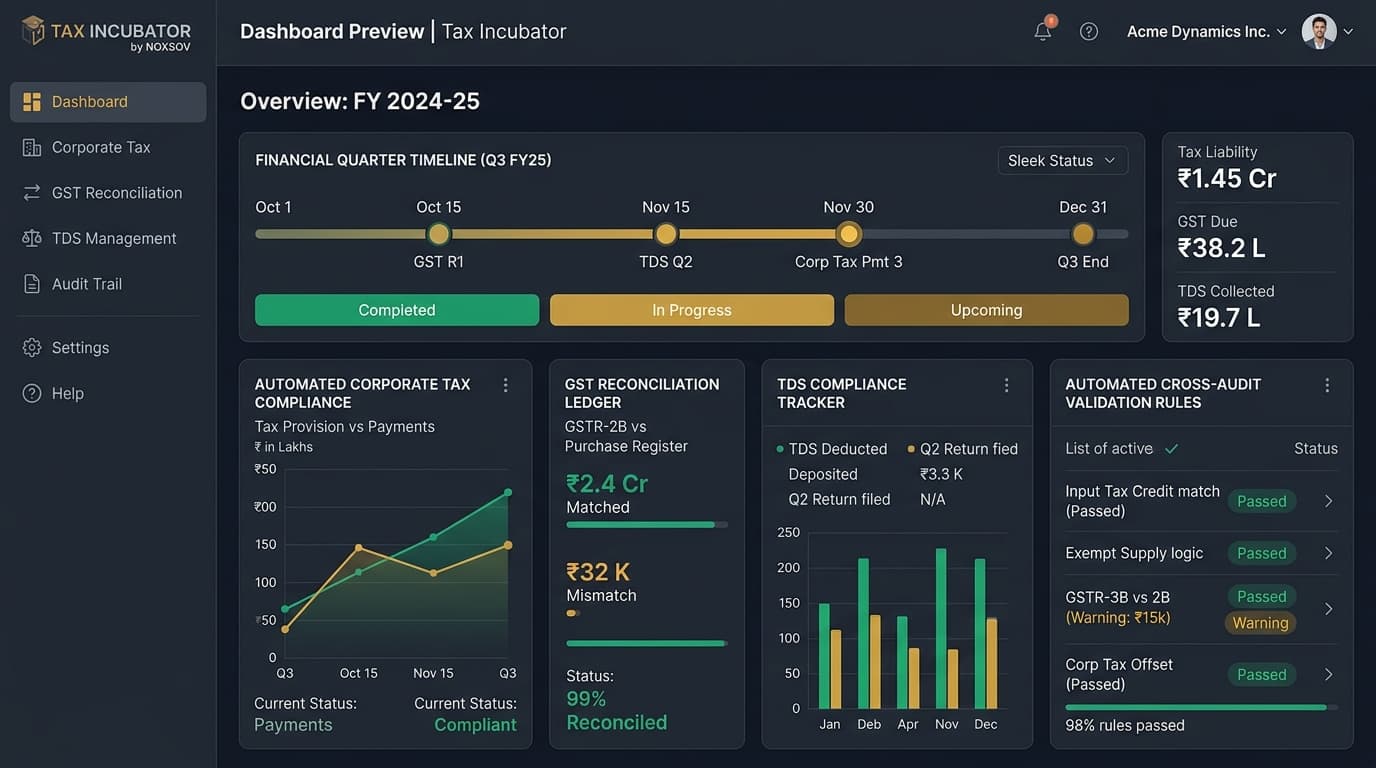Click the Dashboard grid icon in sidebar

pos(32,102)
